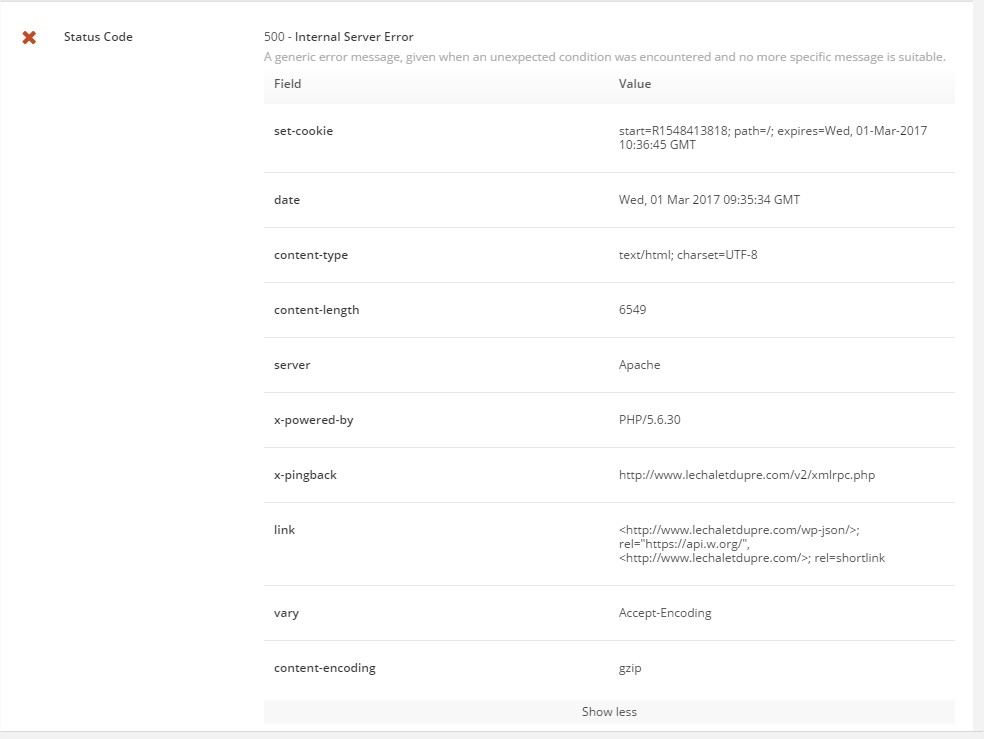Select the content-type field name
Viewport: 984px width, 739px height.
311,255
